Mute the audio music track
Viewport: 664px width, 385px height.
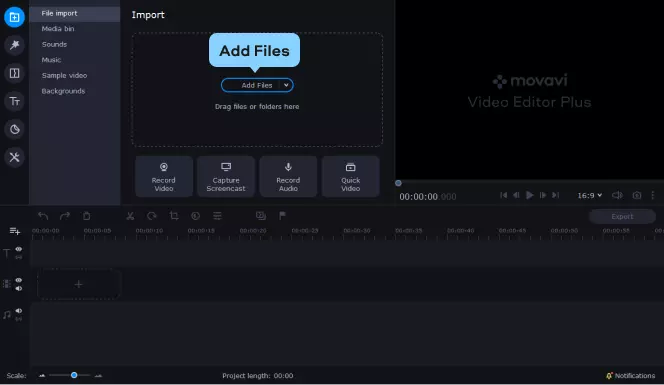tap(19, 310)
